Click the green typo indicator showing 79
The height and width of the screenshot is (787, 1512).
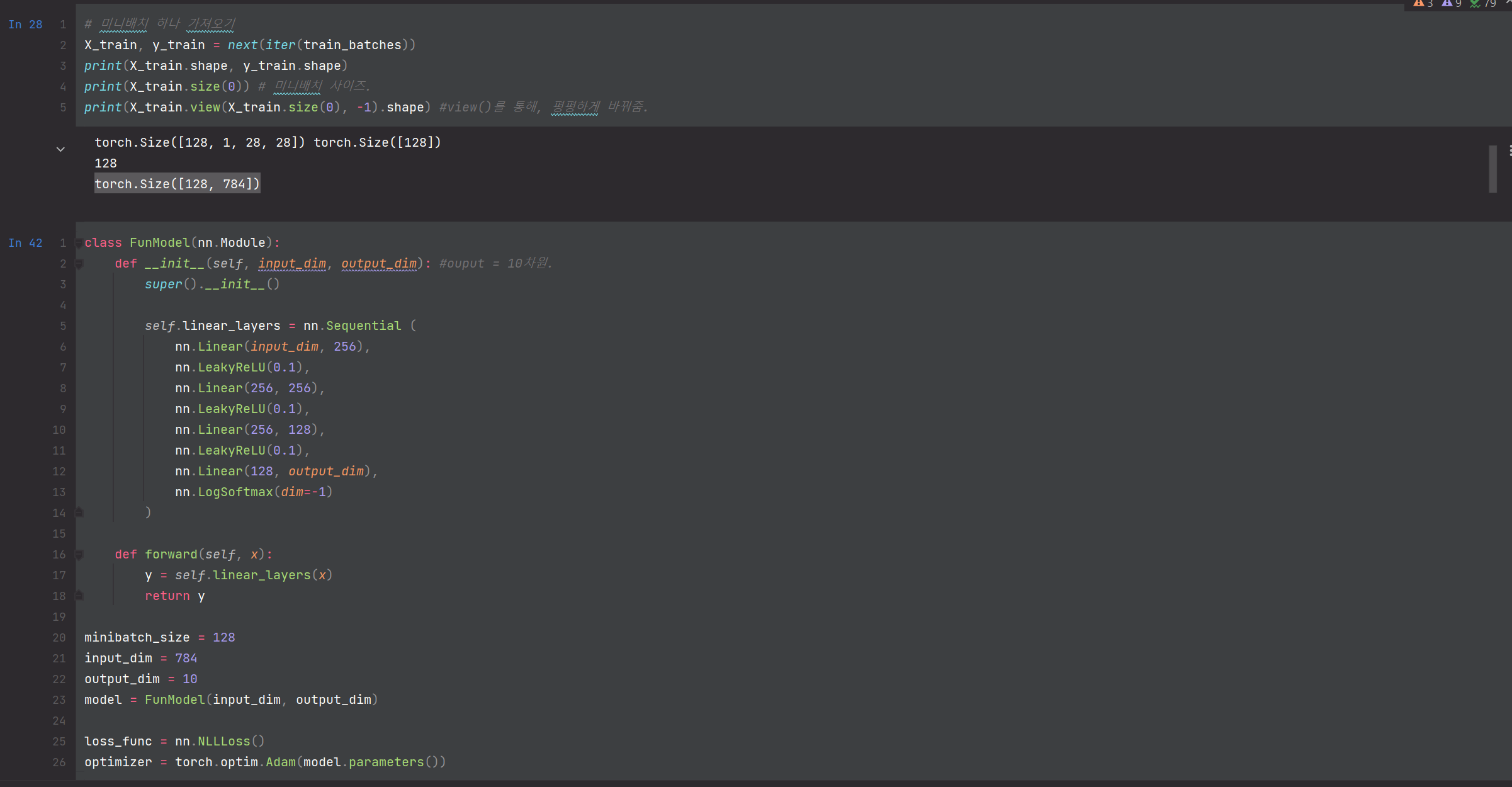(1482, 4)
